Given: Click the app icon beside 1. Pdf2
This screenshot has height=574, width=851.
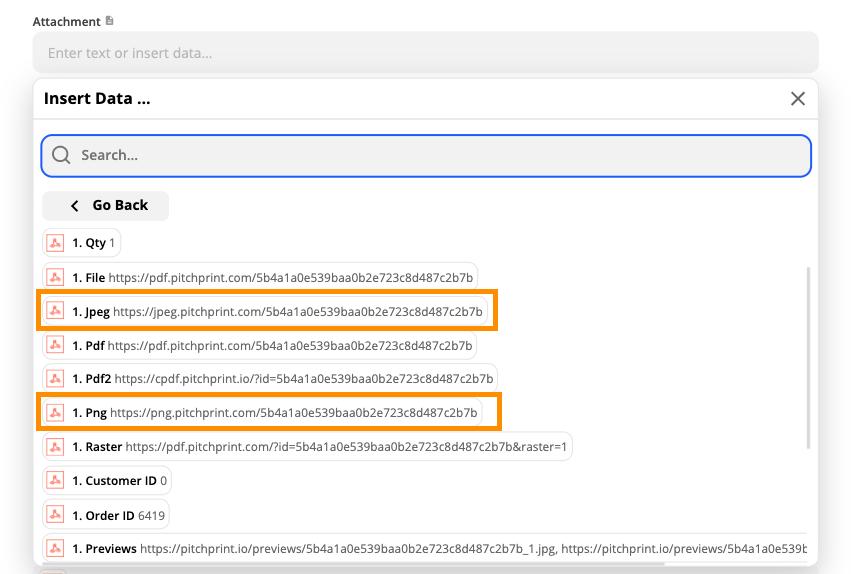Looking at the screenshot, I should [55, 378].
